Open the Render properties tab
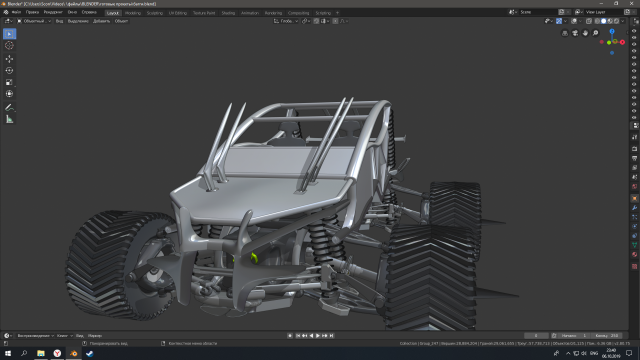 click(x=635, y=149)
